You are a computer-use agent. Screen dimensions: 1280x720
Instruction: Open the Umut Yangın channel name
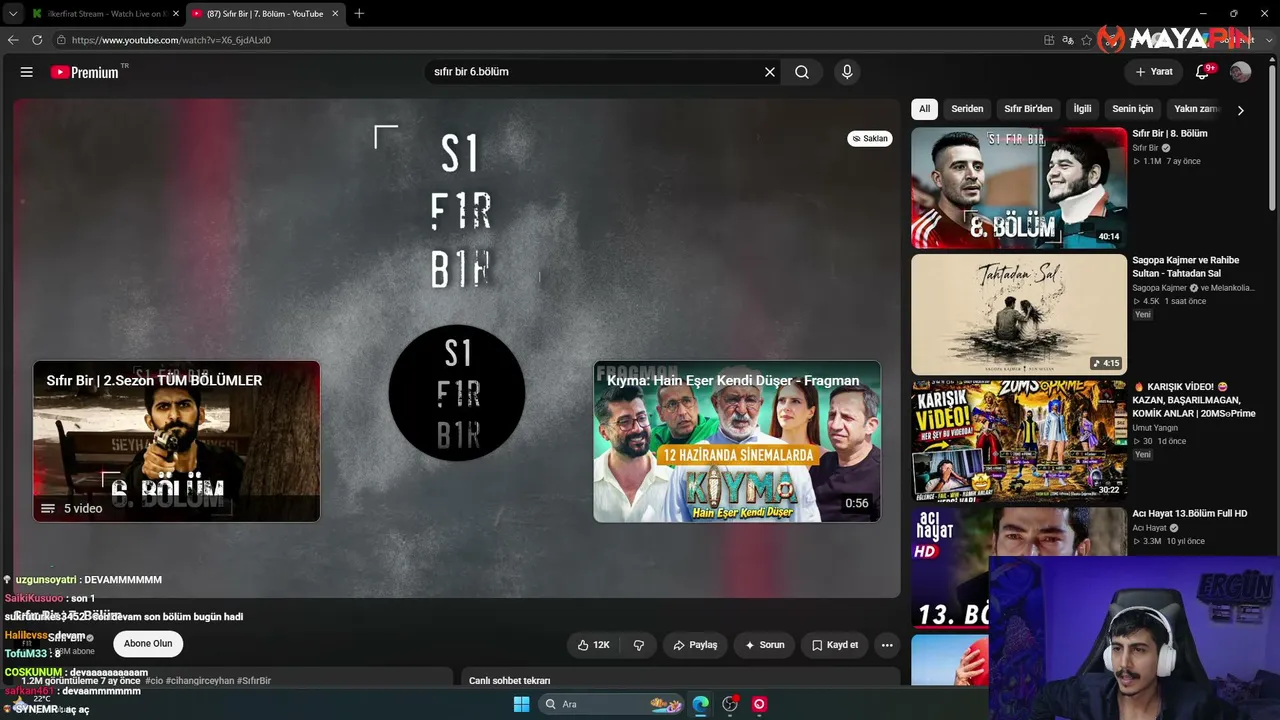point(1157,428)
